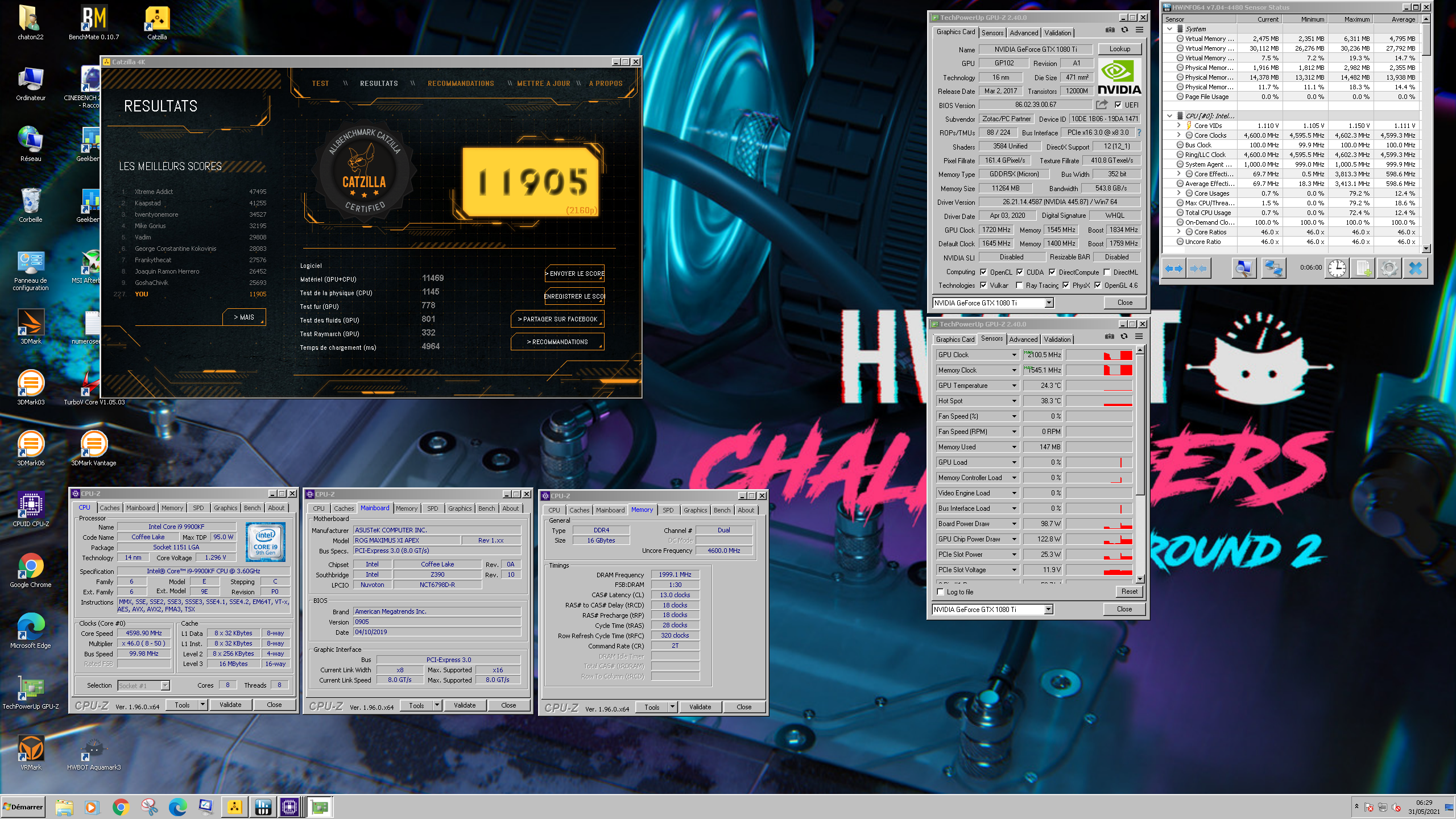Open HWiNFO network remote monitors button
The image size is (1456, 819).
pyautogui.click(x=1273, y=268)
